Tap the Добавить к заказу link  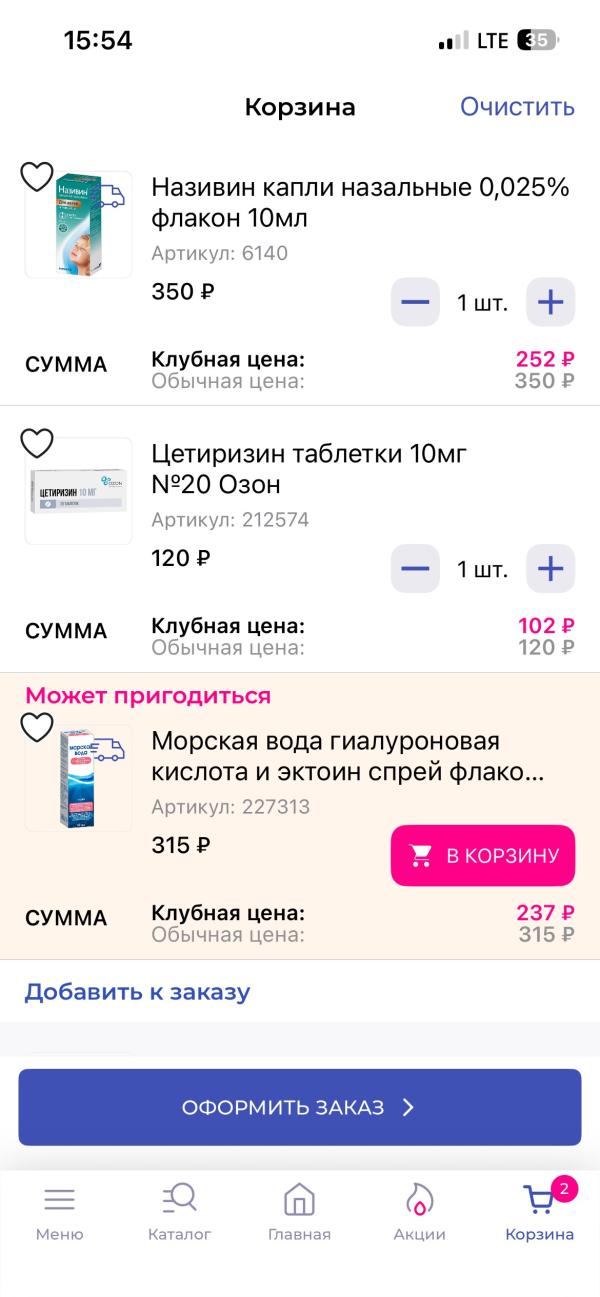tap(137, 992)
